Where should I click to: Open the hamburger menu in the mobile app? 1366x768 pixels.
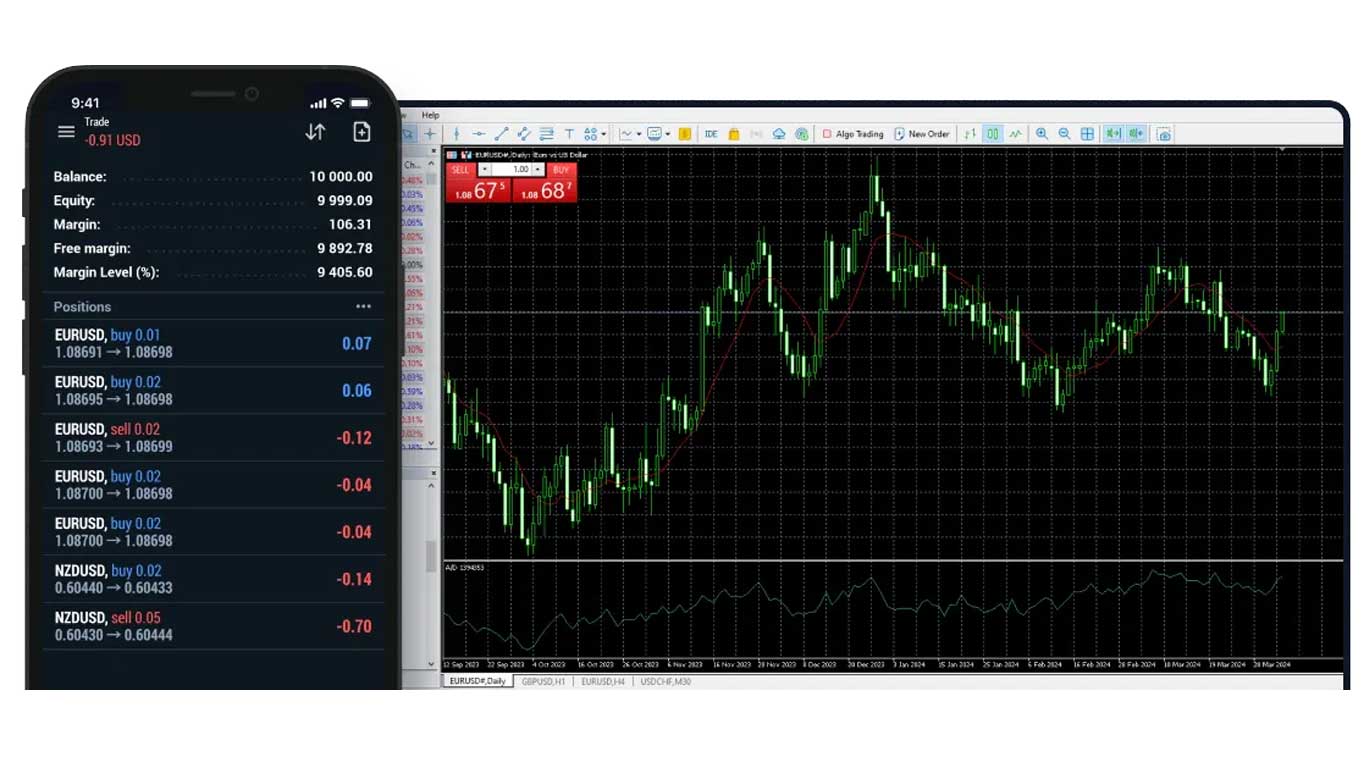(66, 131)
